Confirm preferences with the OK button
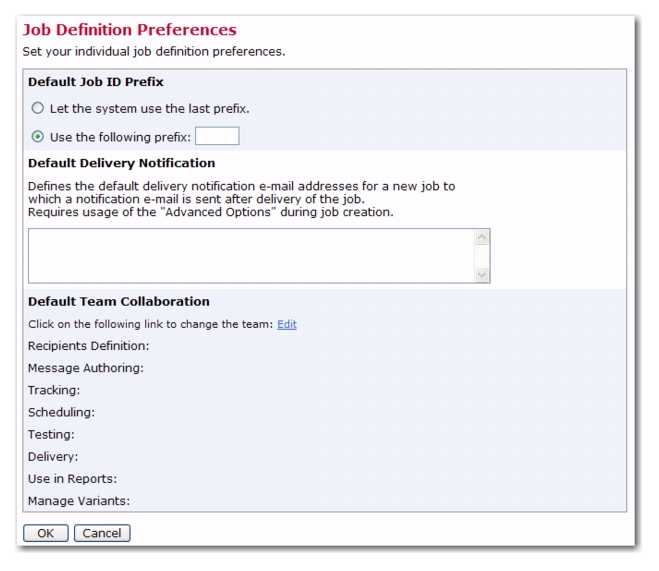Viewport: 659px width, 571px height. click(x=46, y=533)
